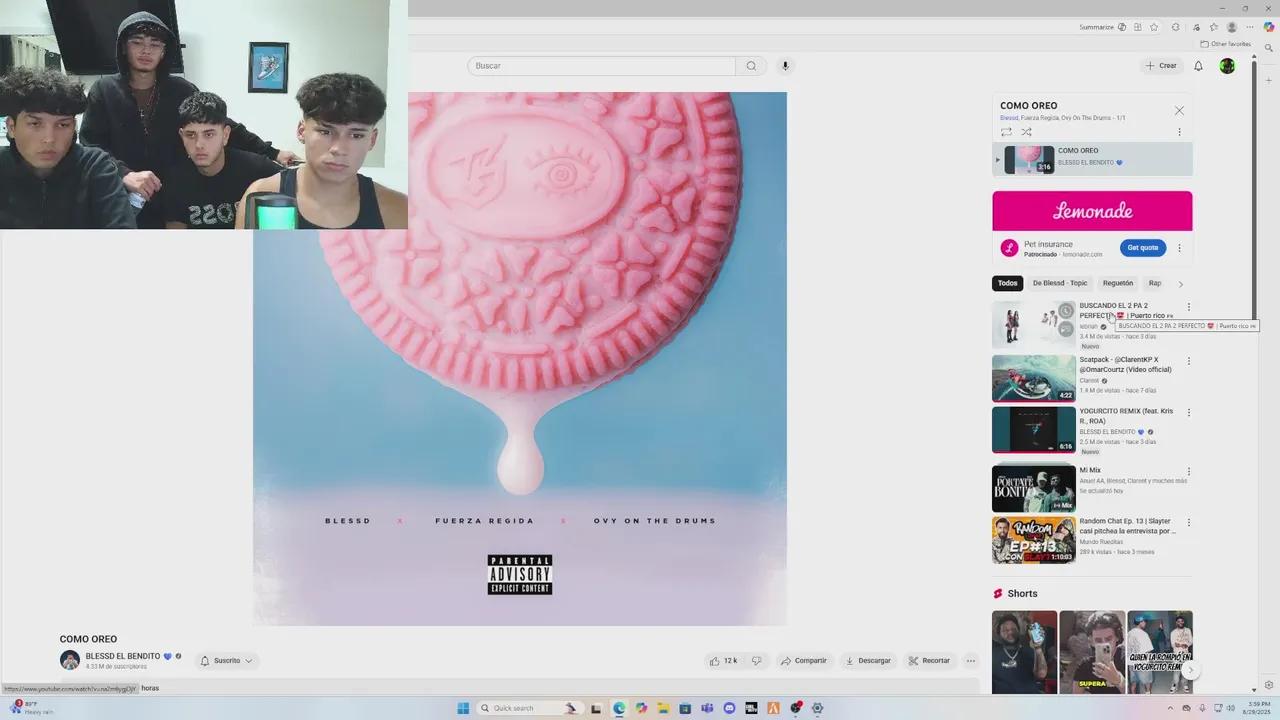The height and width of the screenshot is (720, 1280).
Task: Focus the Buscar search field
Action: [601, 66]
